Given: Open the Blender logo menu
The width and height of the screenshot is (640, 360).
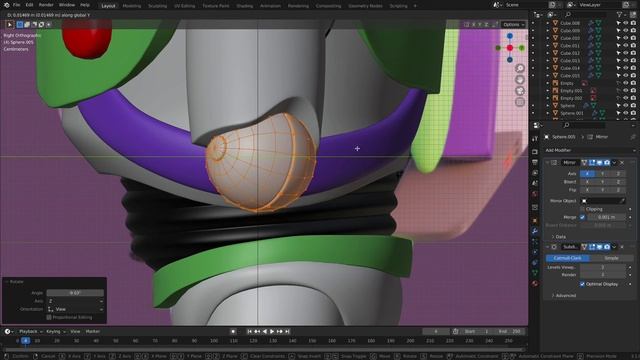Looking at the screenshot, I should 6,5.
